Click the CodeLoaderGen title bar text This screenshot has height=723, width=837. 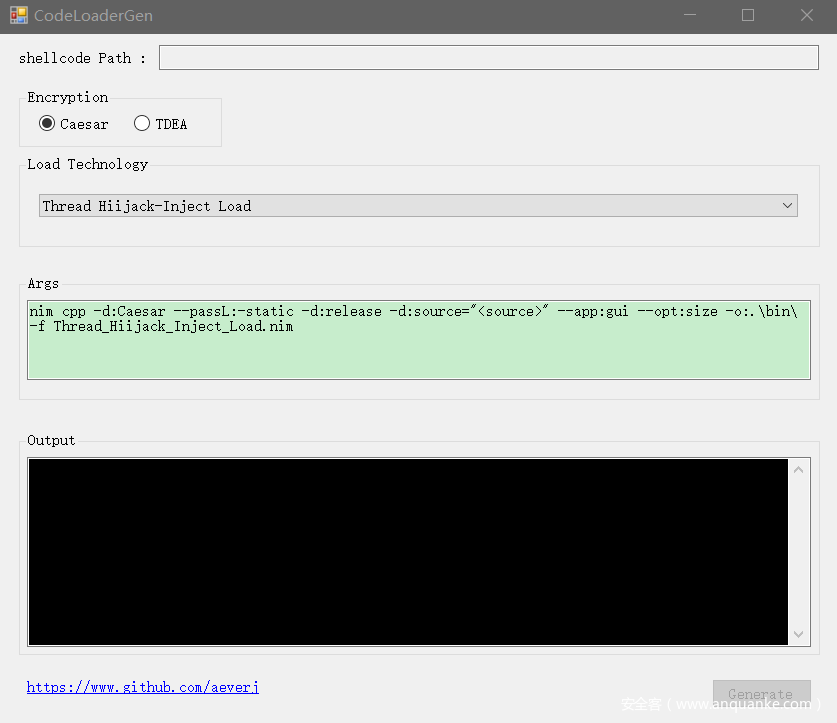(93, 16)
